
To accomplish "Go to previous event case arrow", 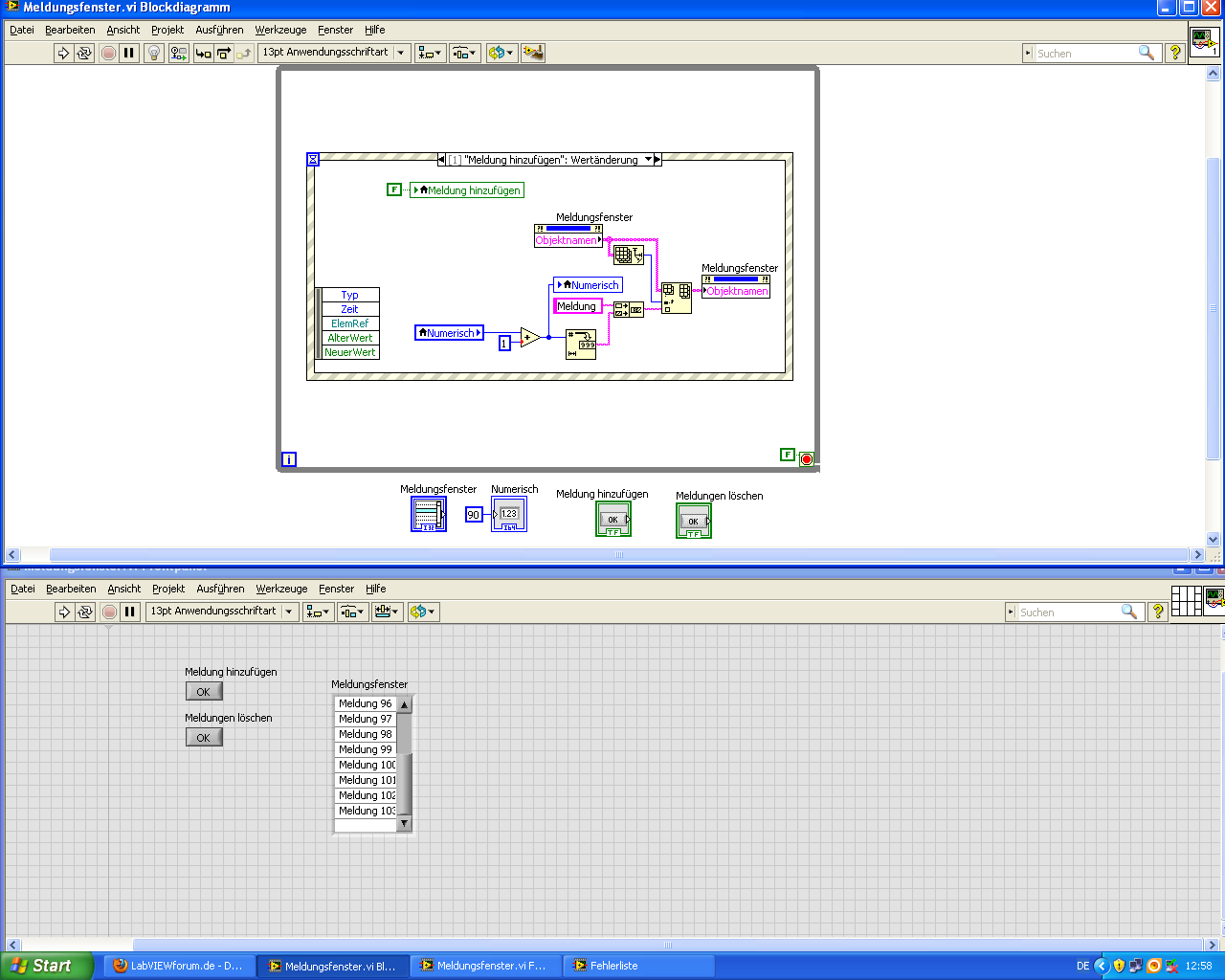I will 441,160.
